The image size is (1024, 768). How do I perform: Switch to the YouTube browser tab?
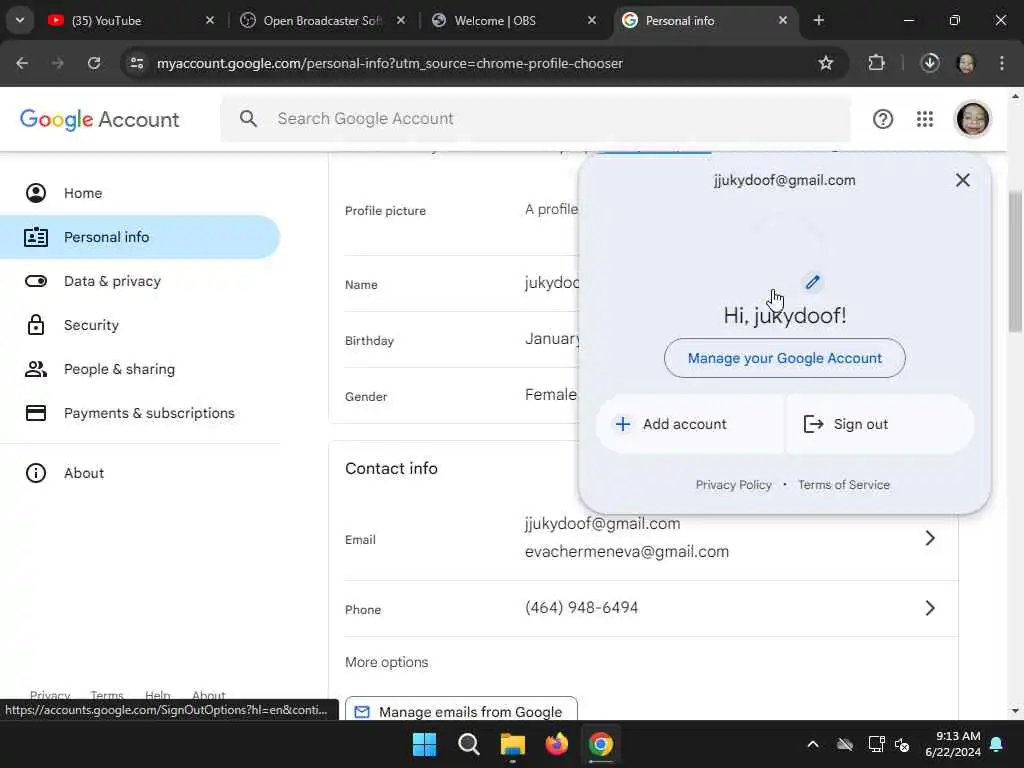[x=131, y=21]
